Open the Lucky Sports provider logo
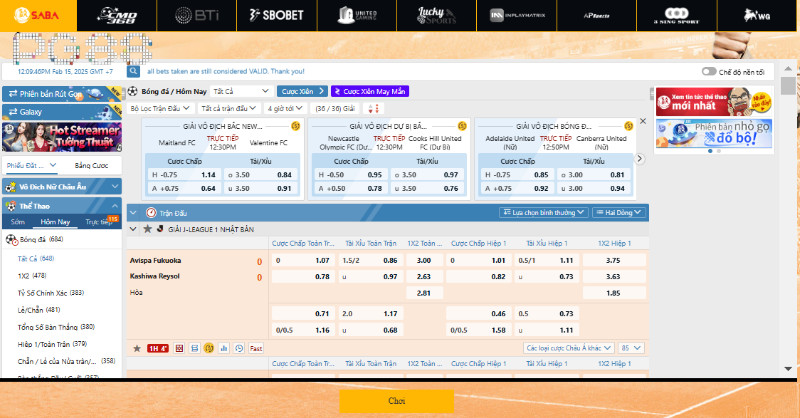 (435, 14)
